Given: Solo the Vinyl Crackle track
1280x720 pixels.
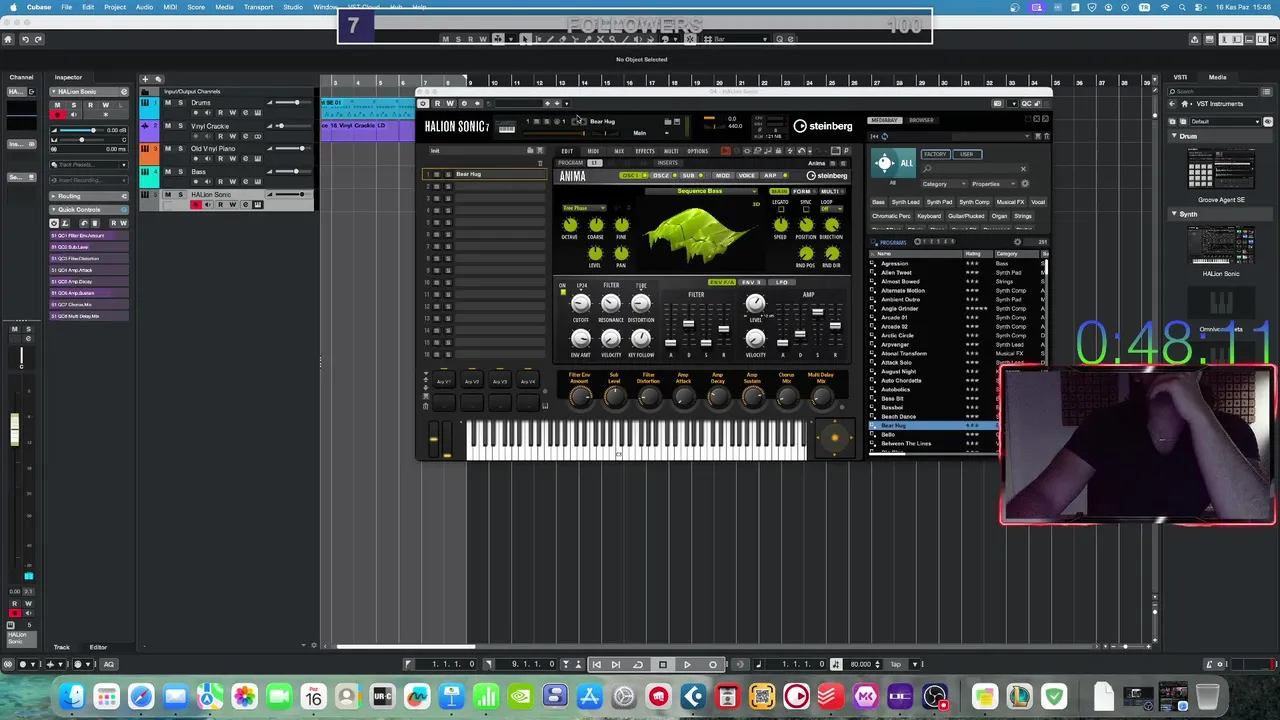Looking at the screenshot, I should (181, 126).
